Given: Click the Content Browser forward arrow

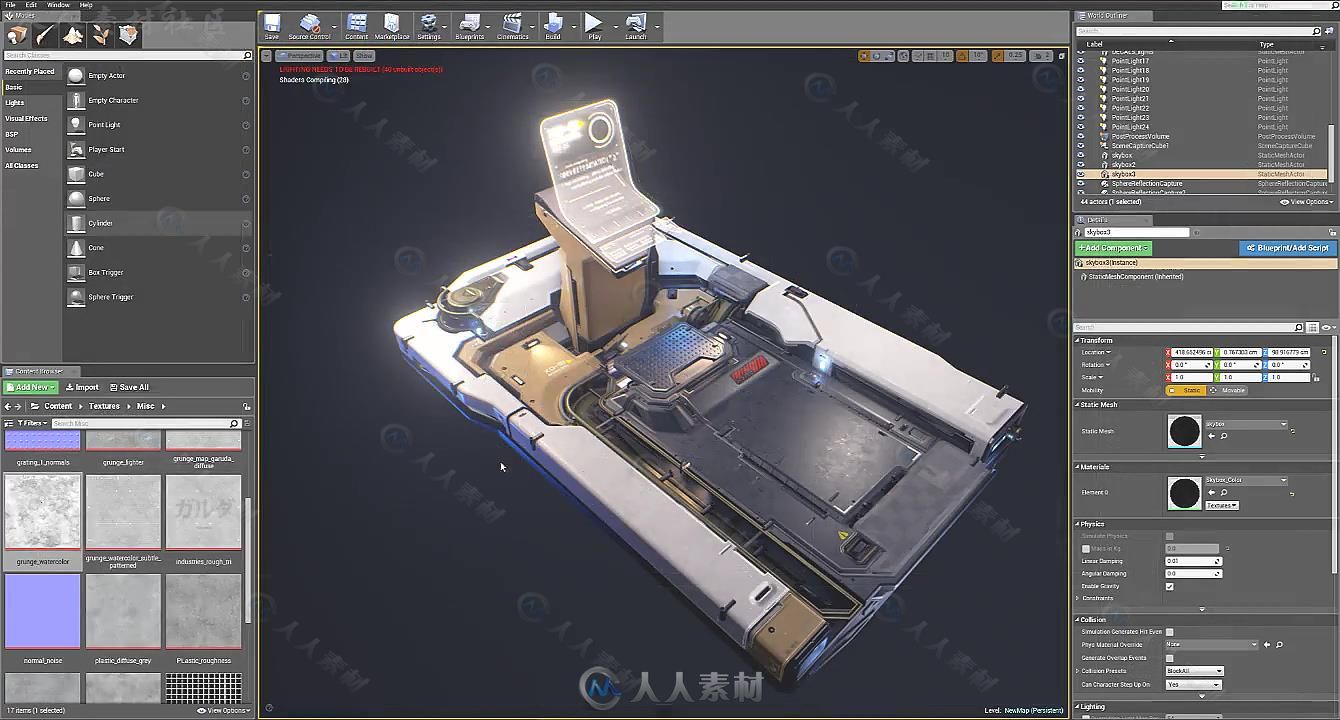Looking at the screenshot, I should [x=19, y=406].
